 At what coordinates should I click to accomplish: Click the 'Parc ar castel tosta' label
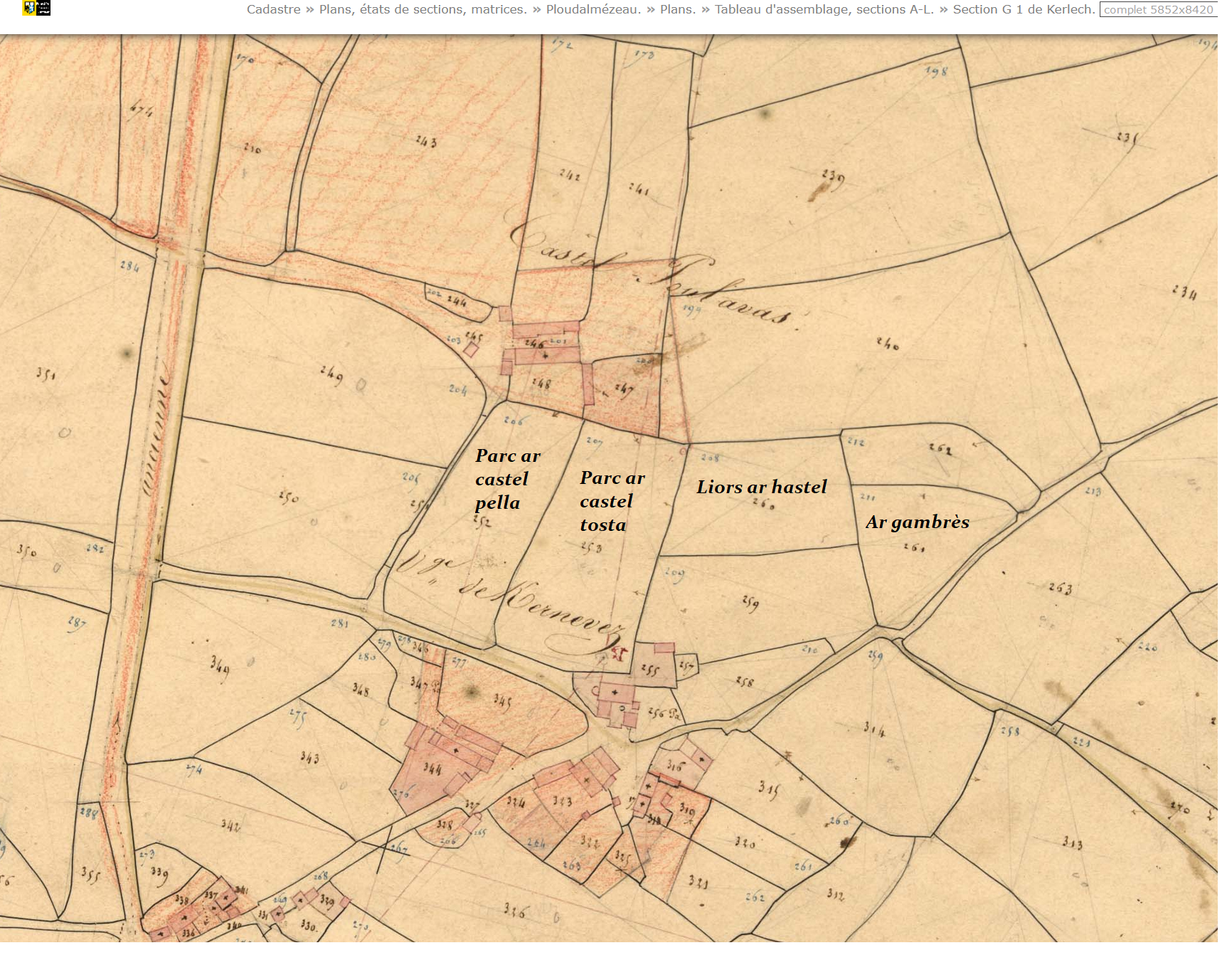(x=612, y=502)
